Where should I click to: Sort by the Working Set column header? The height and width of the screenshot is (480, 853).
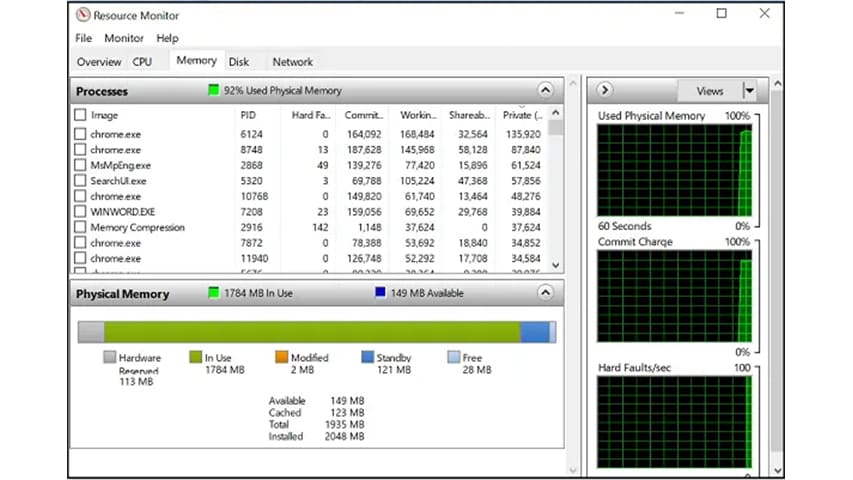[416, 115]
